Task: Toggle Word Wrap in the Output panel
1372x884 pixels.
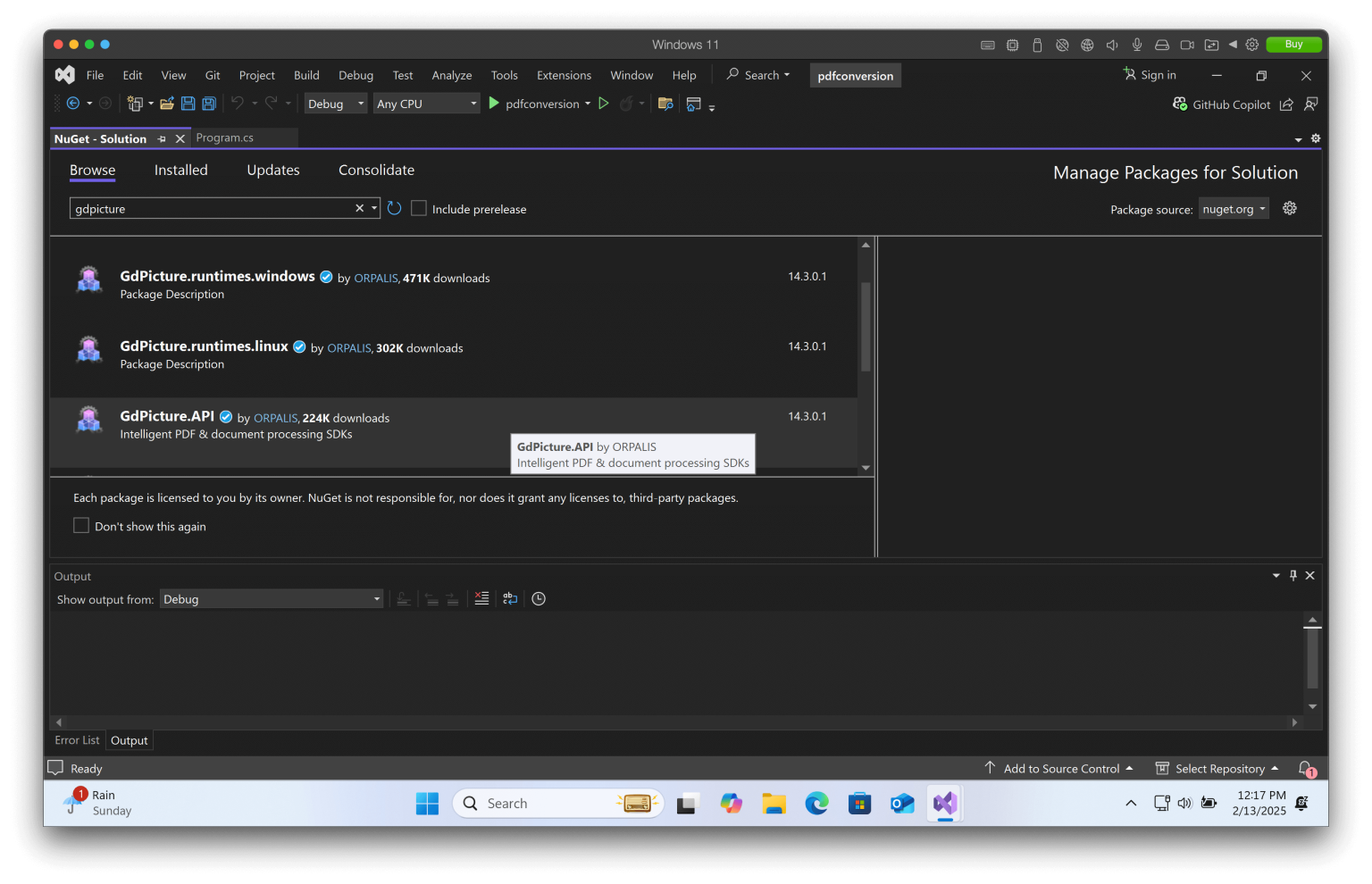Action: point(510,598)
